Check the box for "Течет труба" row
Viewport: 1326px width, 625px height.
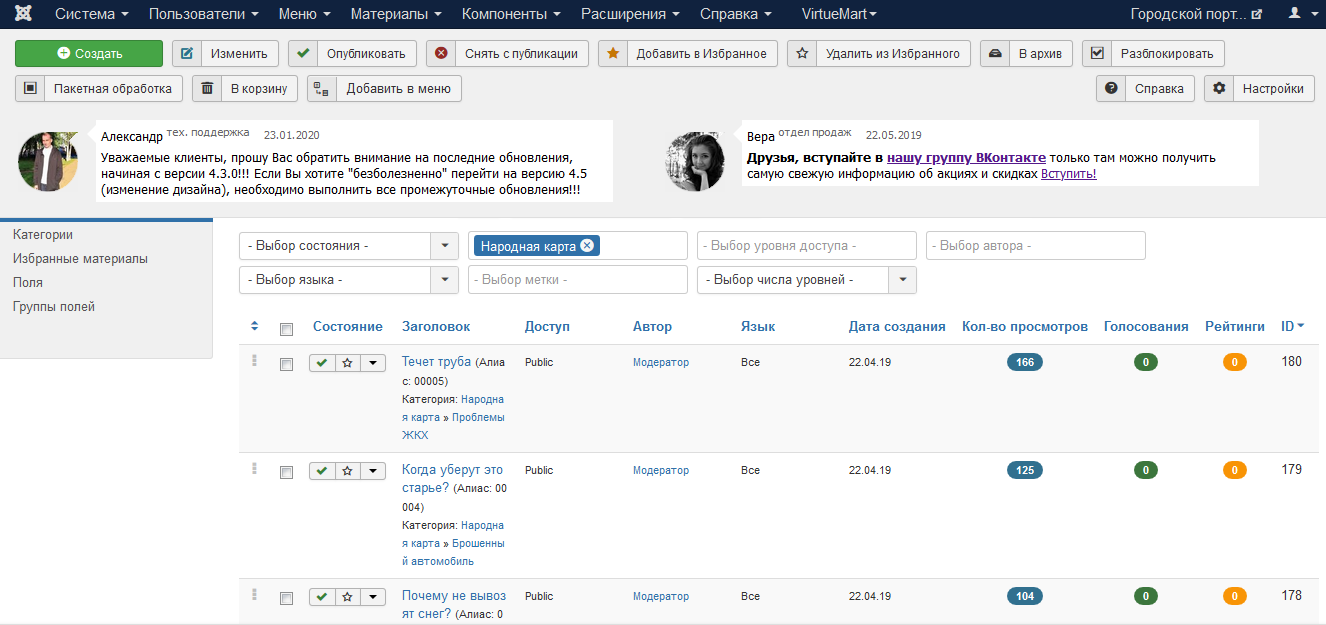287,365
